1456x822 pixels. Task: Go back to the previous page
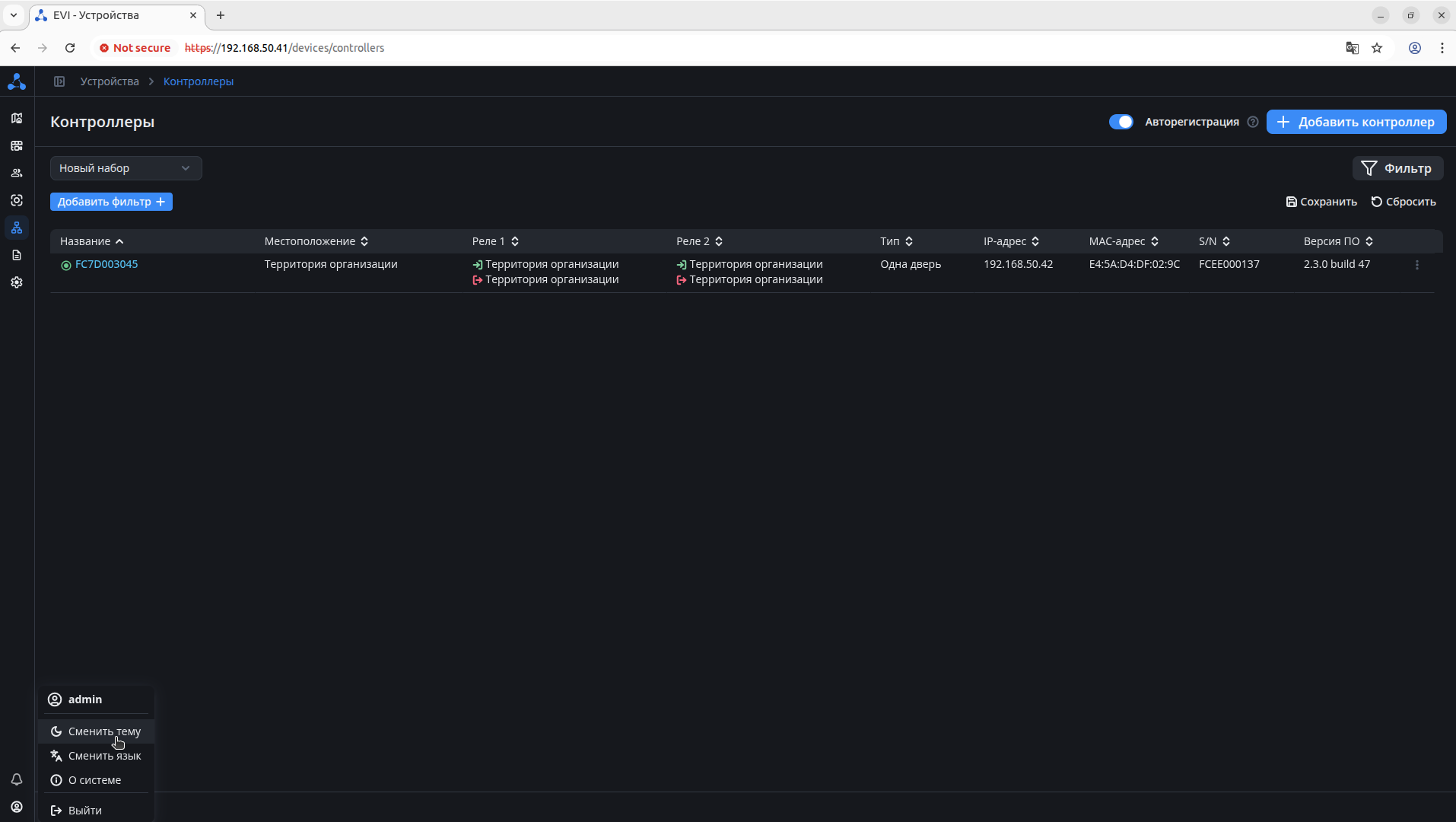[x=15, y=48]
